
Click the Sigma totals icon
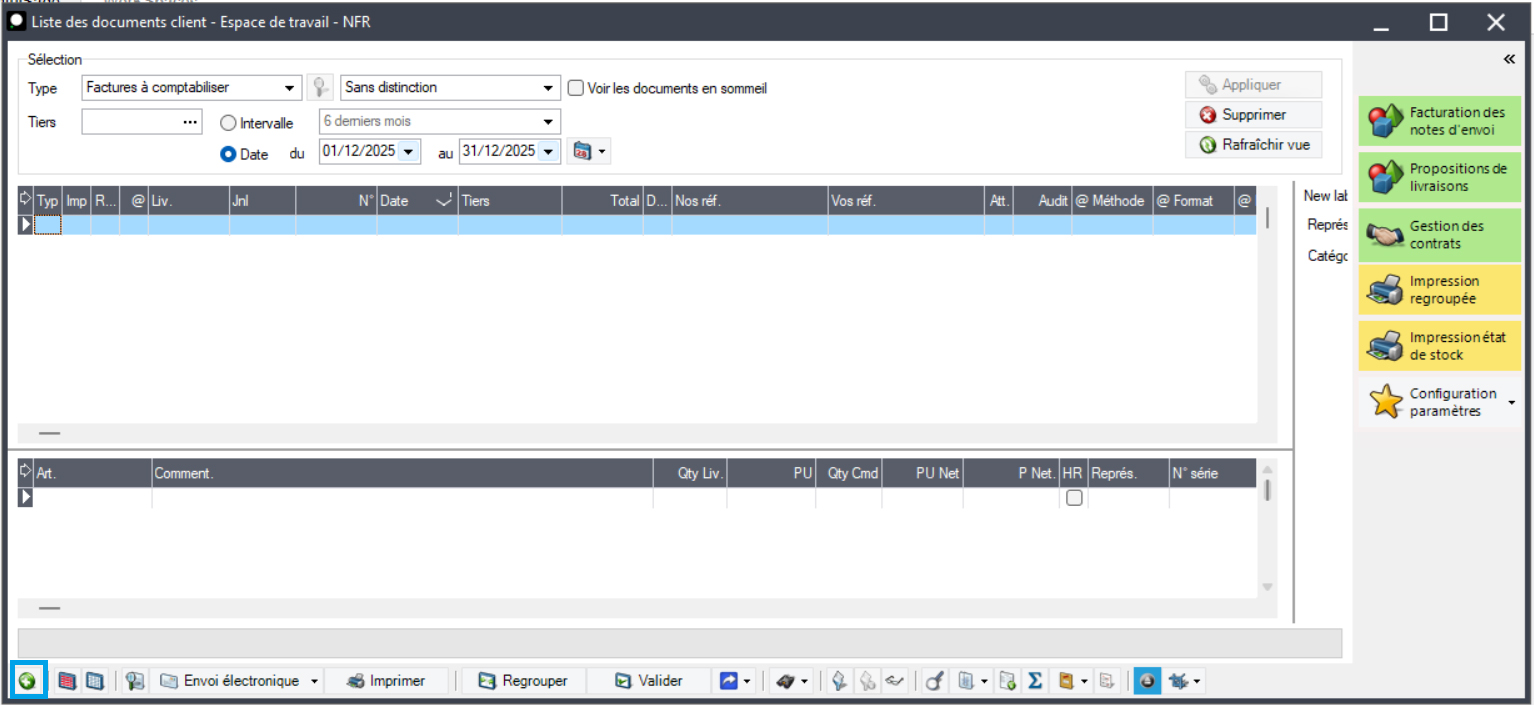[1035, 681]
